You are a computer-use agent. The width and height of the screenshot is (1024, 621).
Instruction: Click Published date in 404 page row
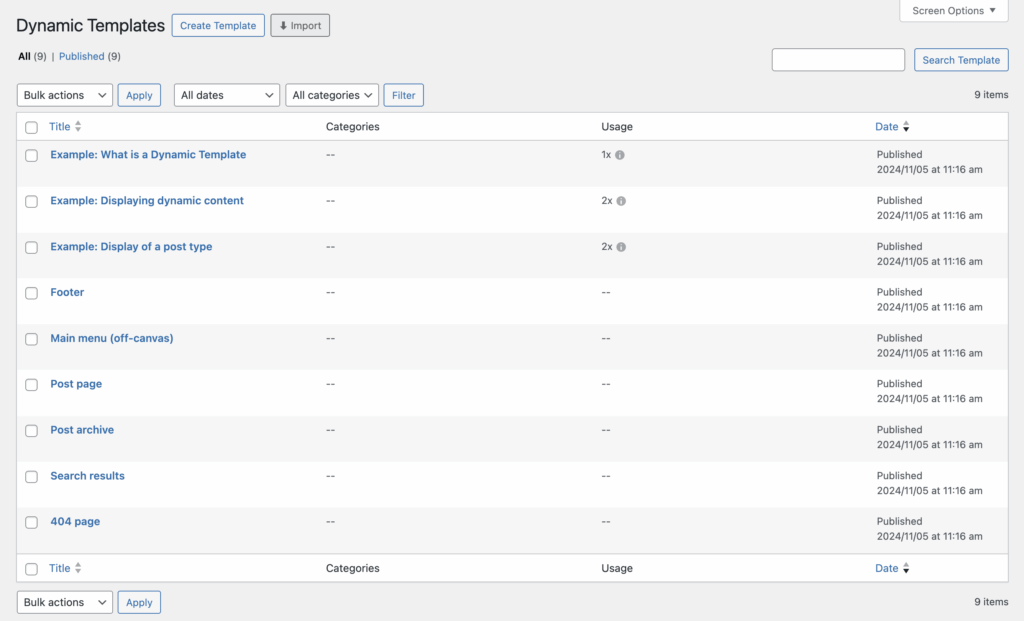pos(929,529)
